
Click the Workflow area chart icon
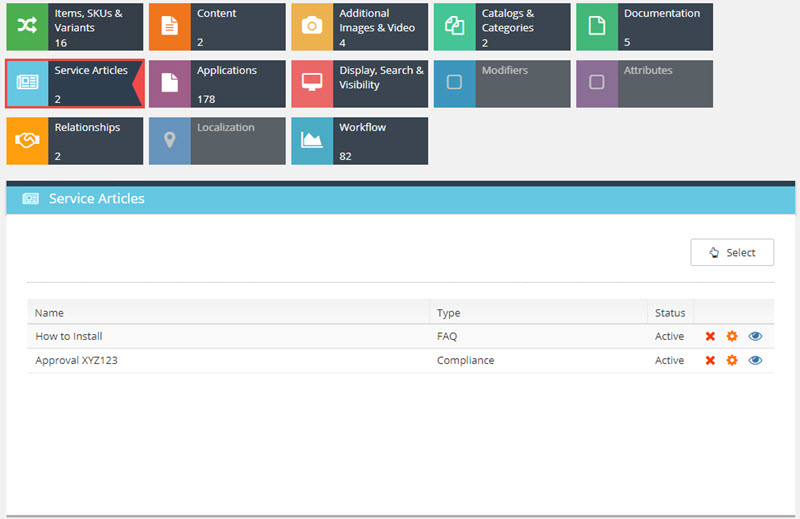(x=312, y=140)
